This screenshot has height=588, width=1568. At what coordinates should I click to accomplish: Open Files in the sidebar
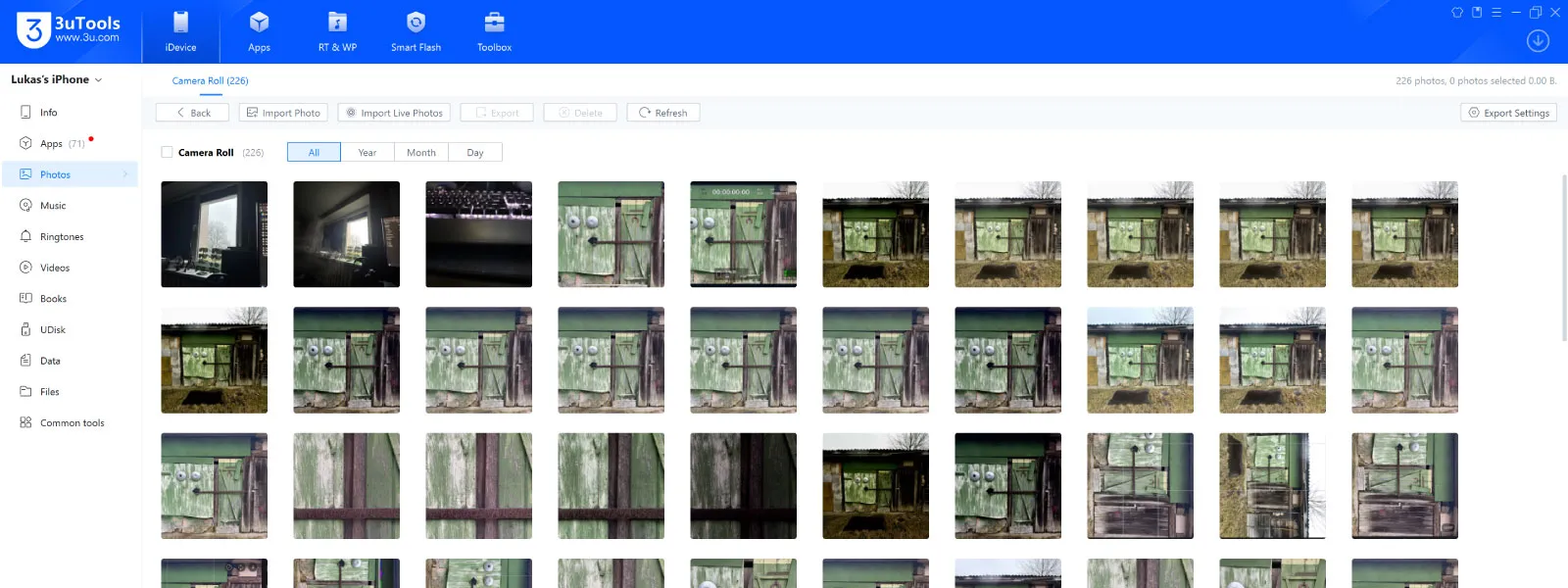point(69,392)
